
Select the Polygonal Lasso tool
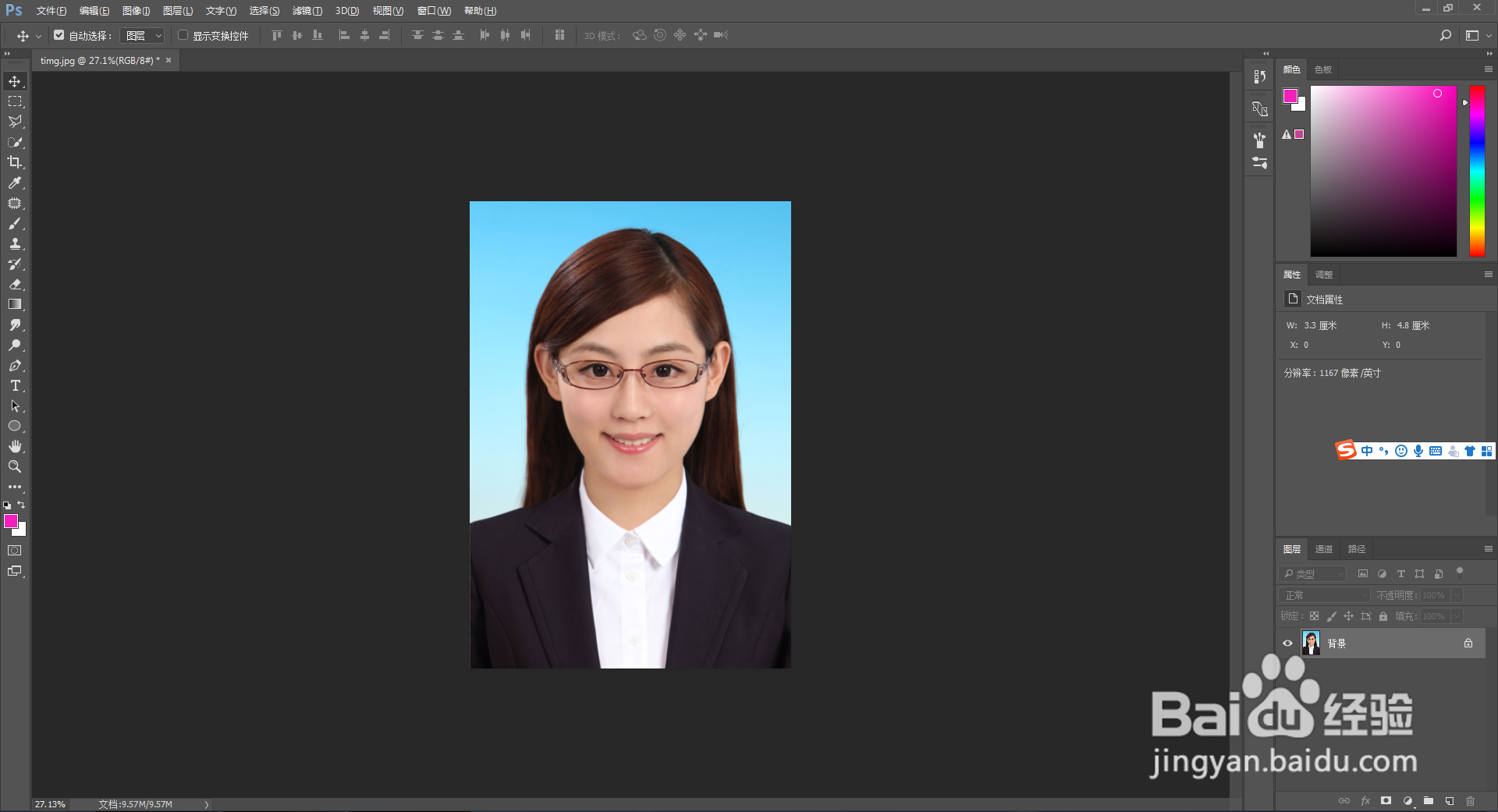15,122
